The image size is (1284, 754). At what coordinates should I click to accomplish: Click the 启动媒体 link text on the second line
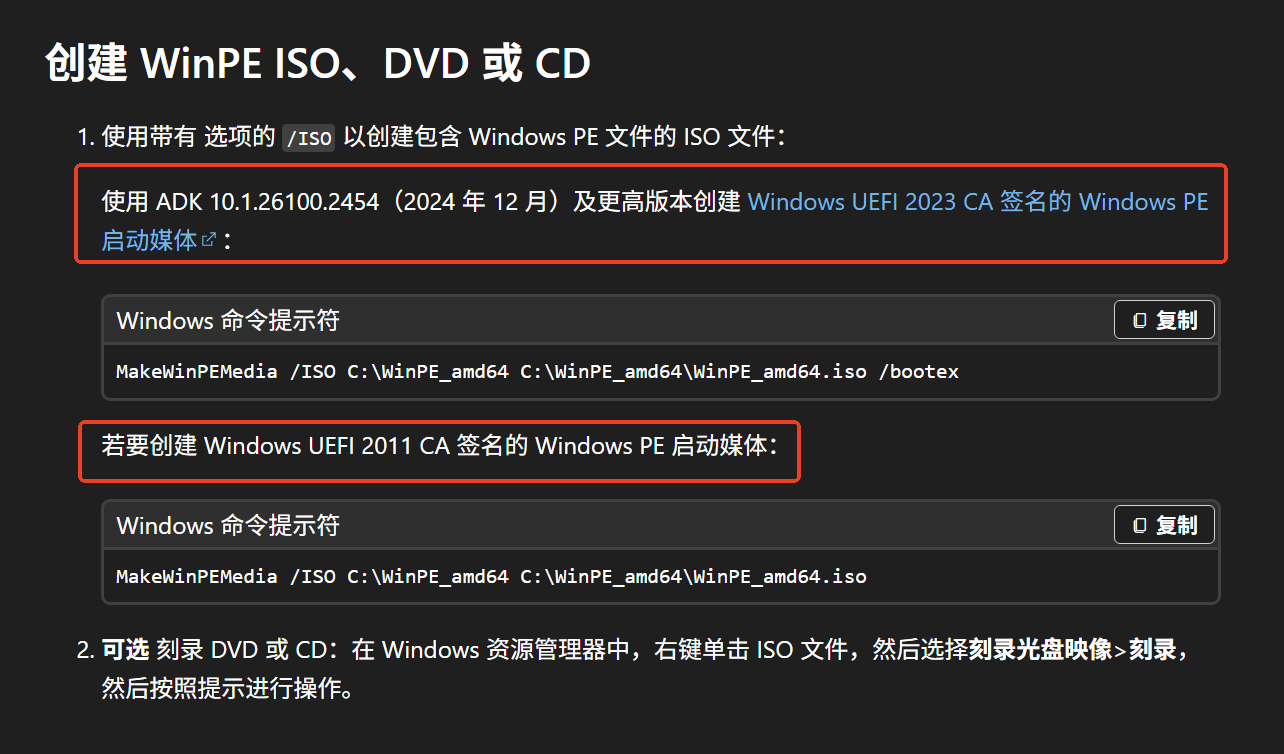pyautogui.click(x=149, y=240)
